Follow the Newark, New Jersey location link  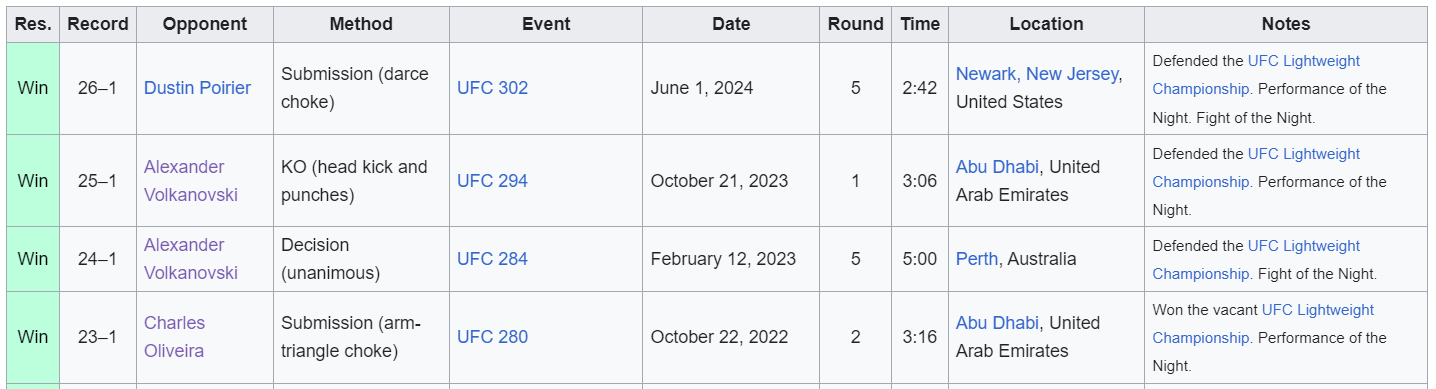click(1037, 74)
